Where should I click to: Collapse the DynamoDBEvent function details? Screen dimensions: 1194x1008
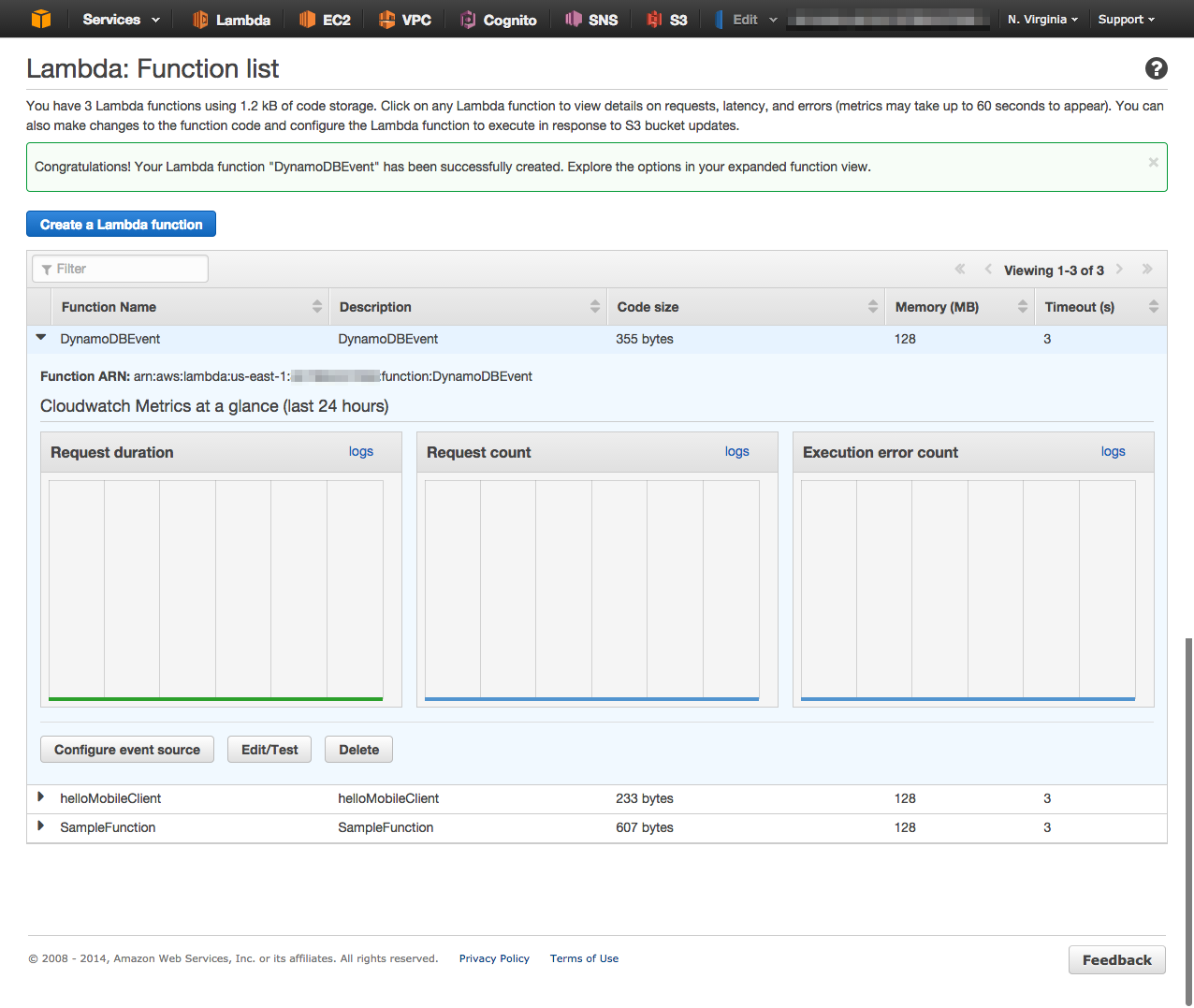coord(39,338)
